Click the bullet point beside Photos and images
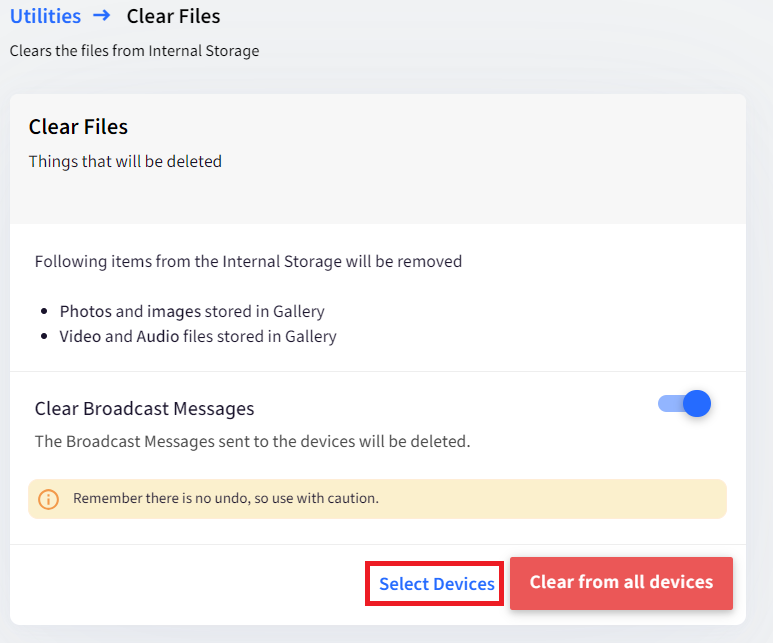Image resolution: width=773 pixels, height=643 pixels. pyautogui.click(x=44, y=311)
